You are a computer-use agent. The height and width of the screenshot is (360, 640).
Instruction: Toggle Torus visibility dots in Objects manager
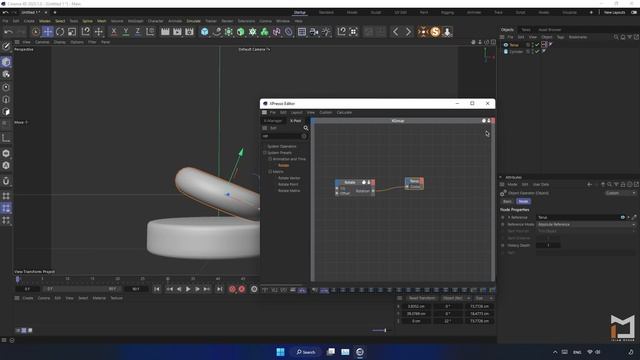click(532, 45)
